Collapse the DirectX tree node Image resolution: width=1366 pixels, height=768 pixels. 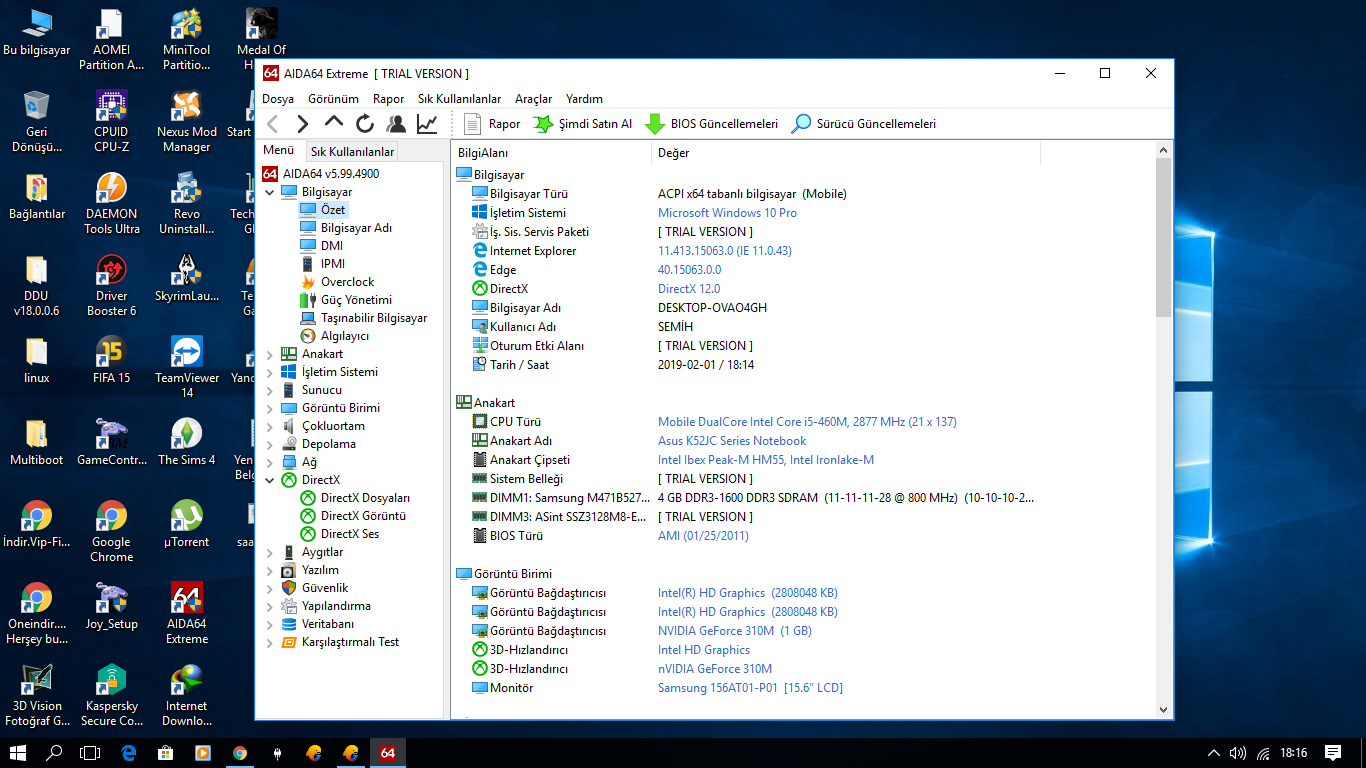point(269,480)
